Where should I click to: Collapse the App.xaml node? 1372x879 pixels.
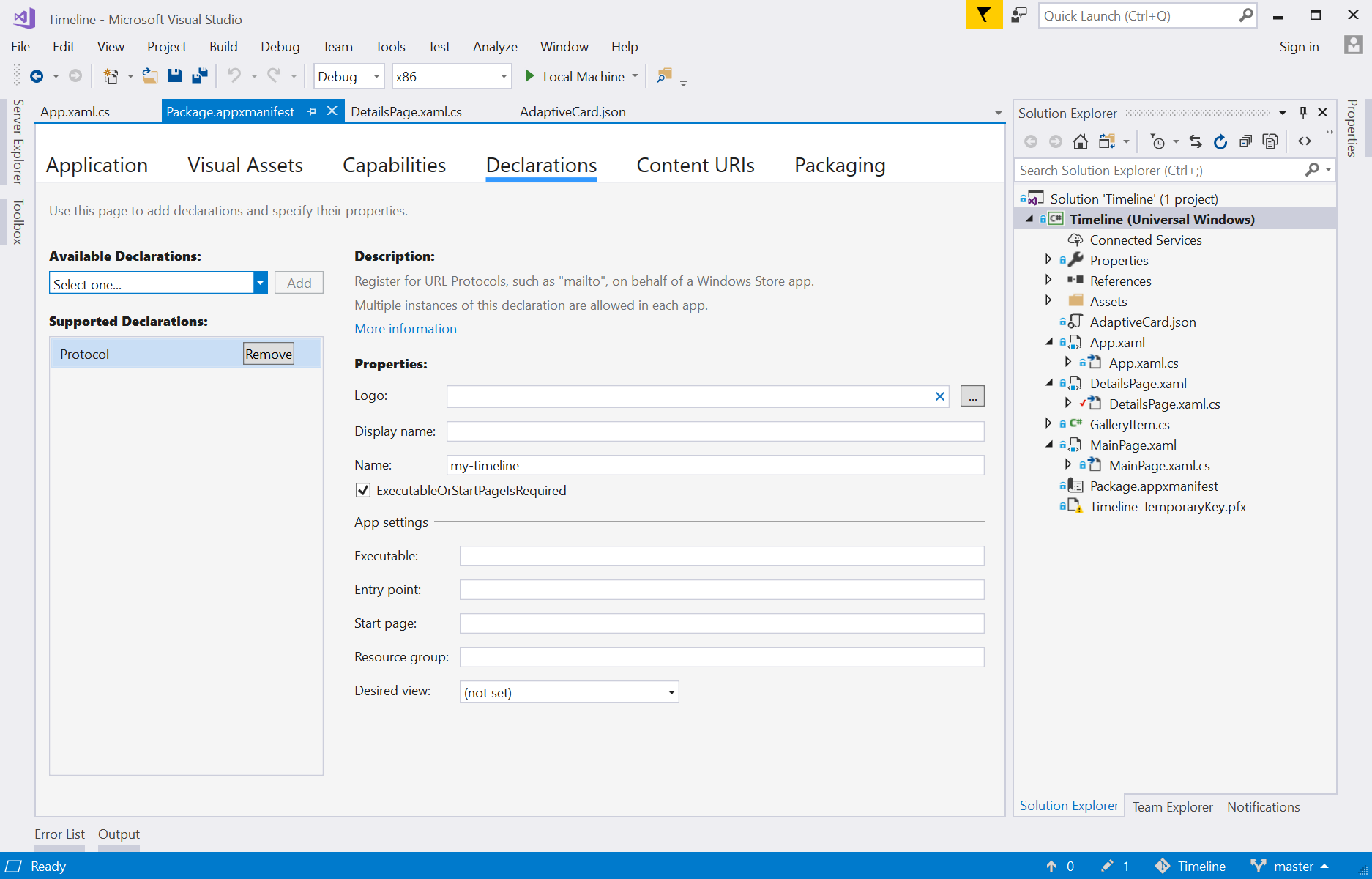tap(1048, 342)
